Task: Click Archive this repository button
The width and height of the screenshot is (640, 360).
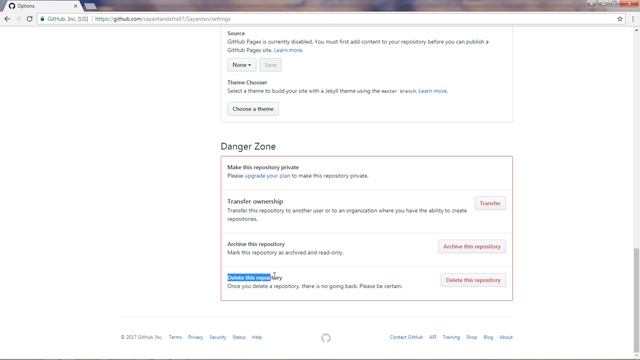Action: [x=472, y=247]
